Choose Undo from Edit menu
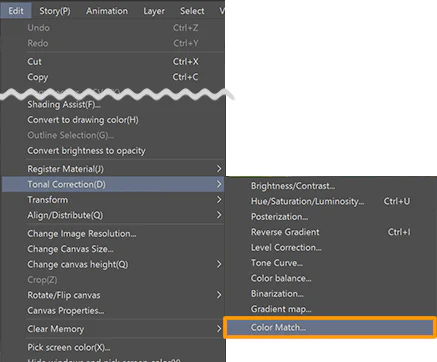 [x=113, y=28]
